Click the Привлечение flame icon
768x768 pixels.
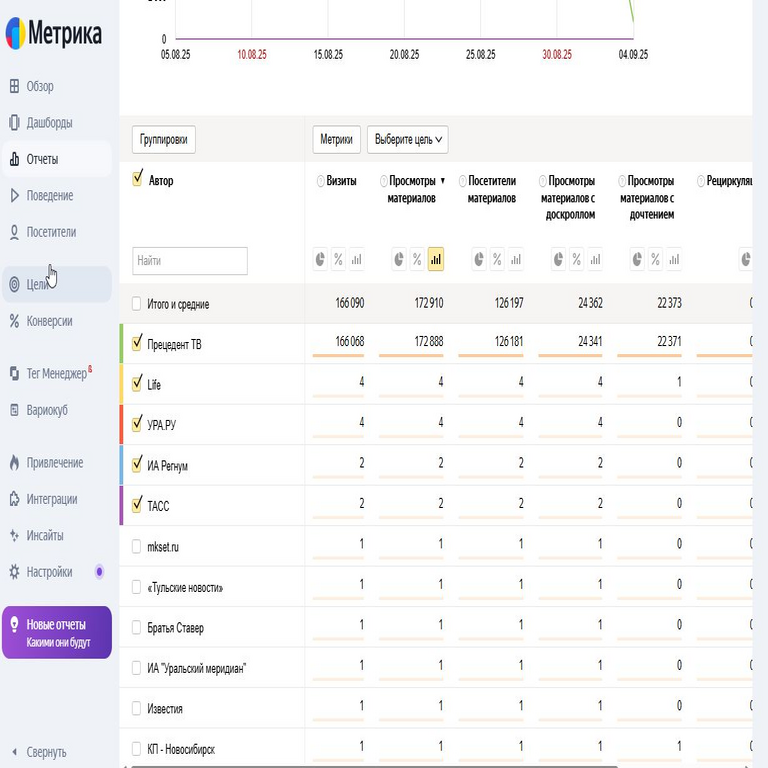click(15, 462)
